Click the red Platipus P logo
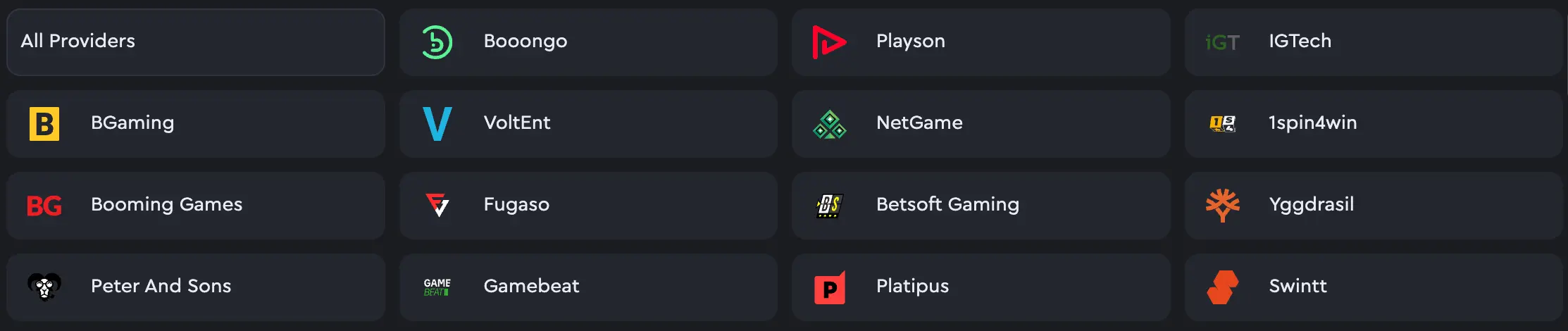1568x331 pixels. [x=830, y=287]
